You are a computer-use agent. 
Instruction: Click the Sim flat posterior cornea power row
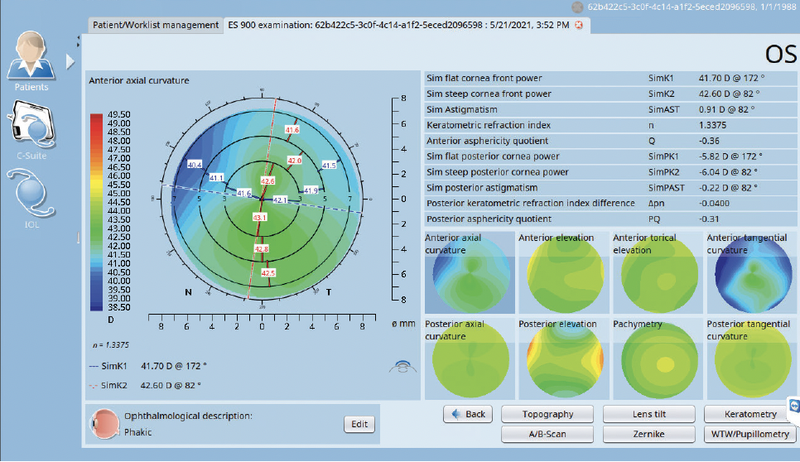(x=611, y=156)
